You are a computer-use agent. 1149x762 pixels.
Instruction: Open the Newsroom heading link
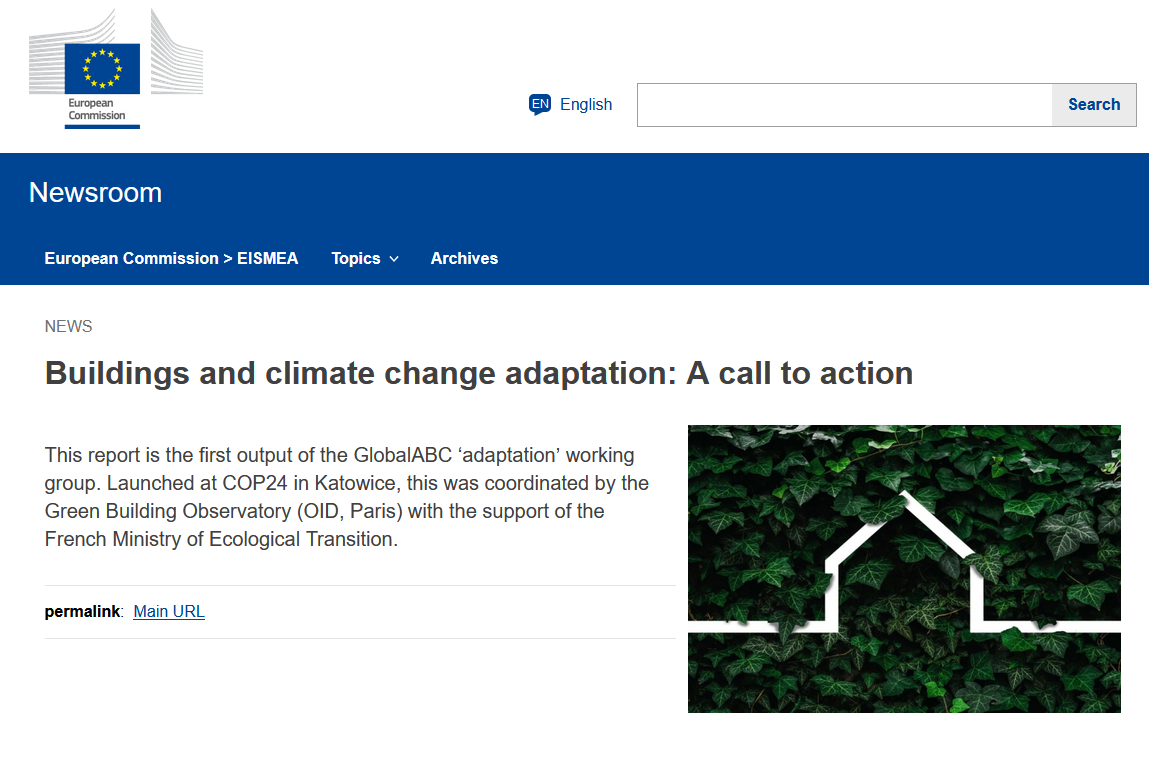tap(95, 193)
